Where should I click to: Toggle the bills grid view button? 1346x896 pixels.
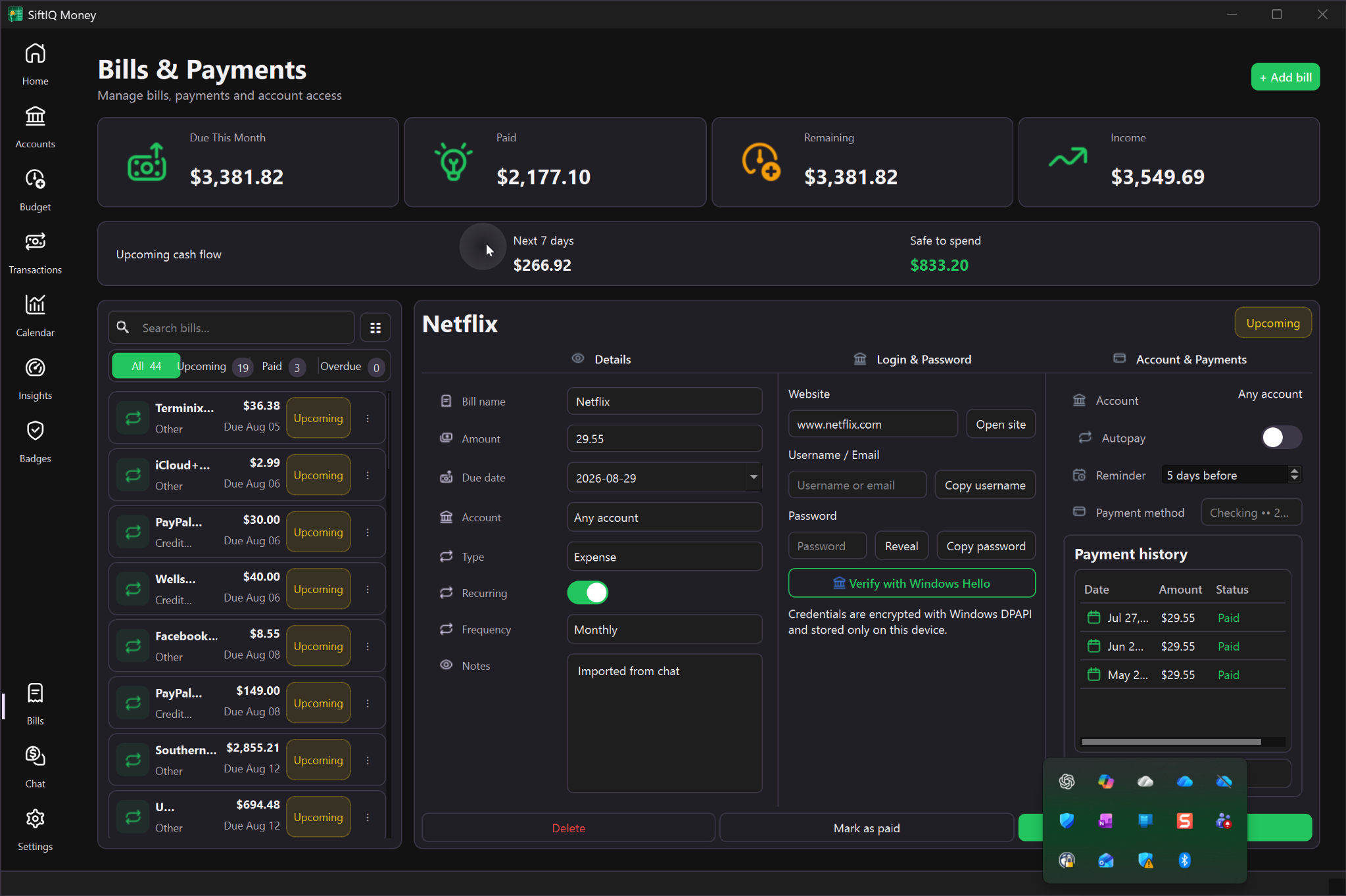pyautogui.click(x=375, y=327)
